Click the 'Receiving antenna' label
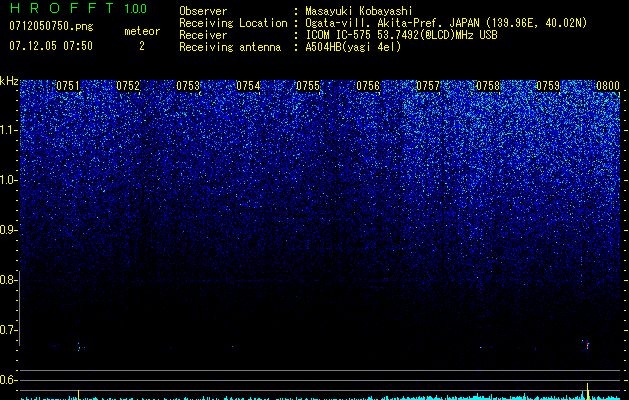The width and height of the screenshot is (629, 400). point(230,47)
